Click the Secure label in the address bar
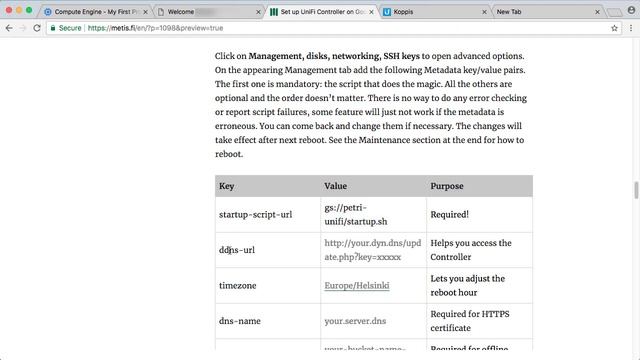 [x=70, y=28]
